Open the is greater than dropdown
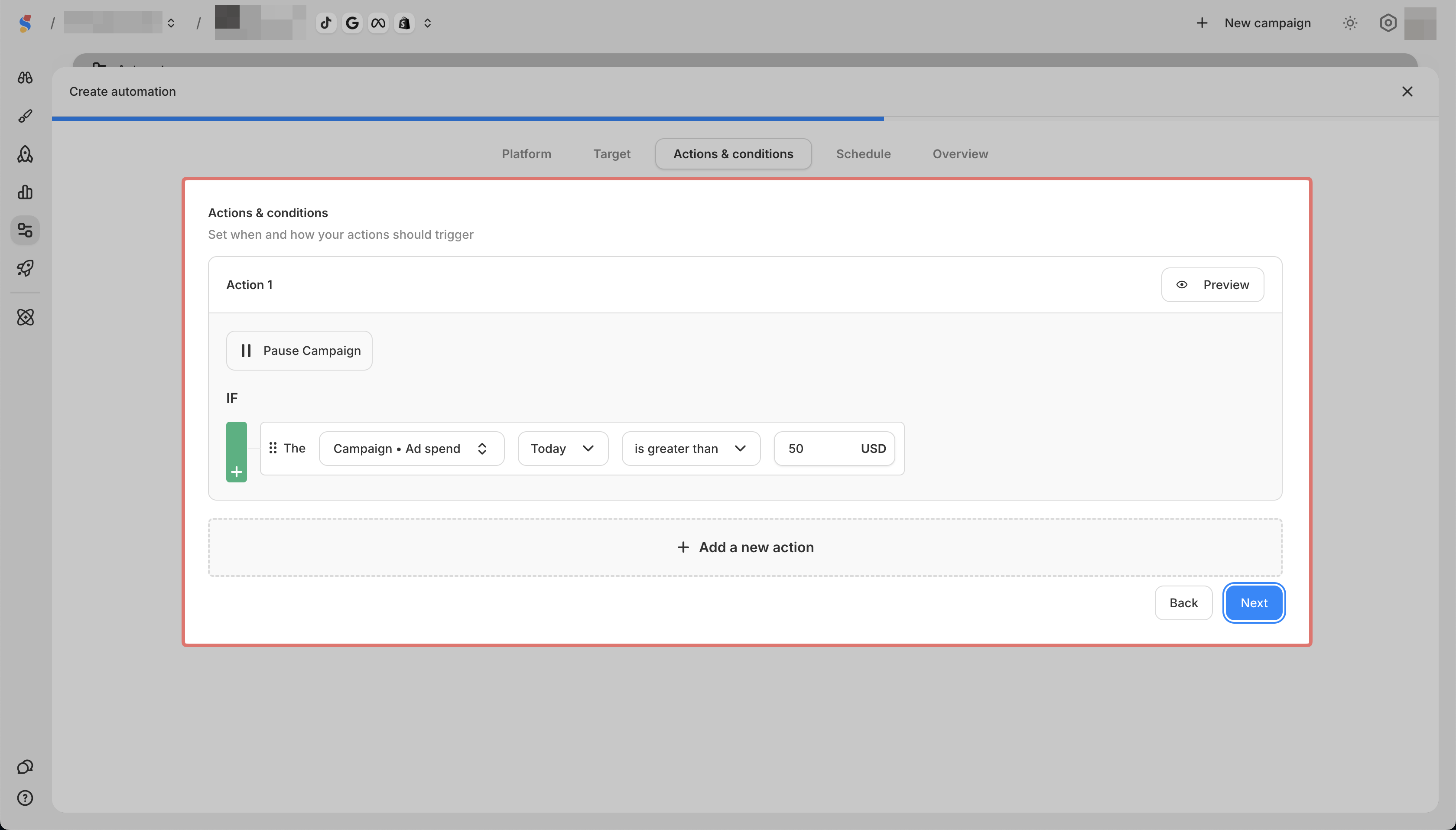The height and width of the screenshot is (830, 1456). pos(691,449)
